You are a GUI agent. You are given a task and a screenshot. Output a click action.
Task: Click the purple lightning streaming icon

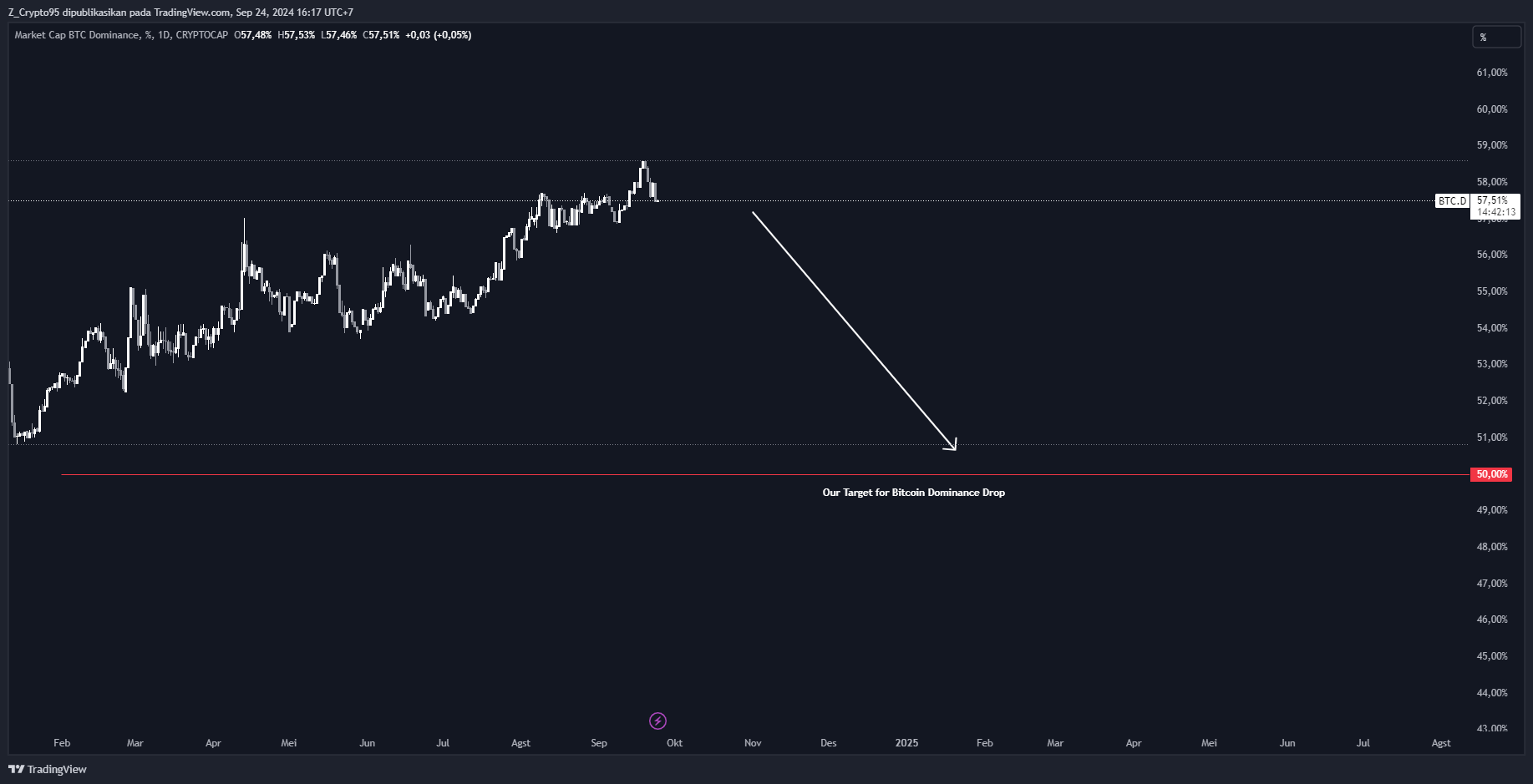(657, 721)
